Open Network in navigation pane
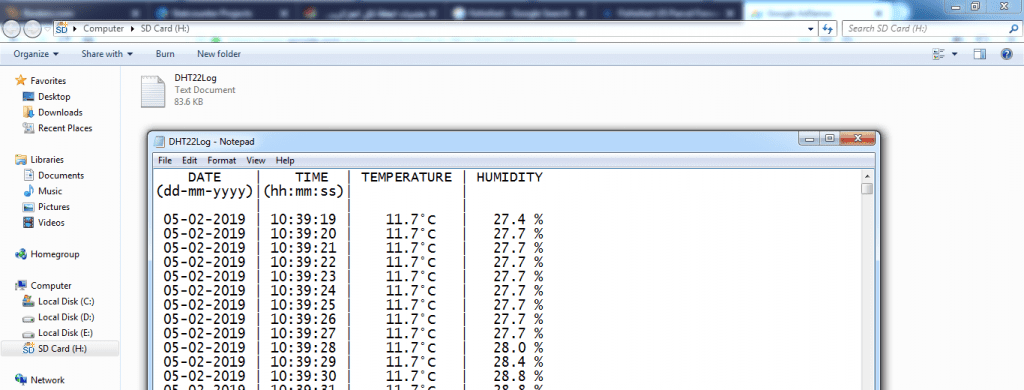Screen dimensions: 1024x390 pyautogui.click(x=48, y=380)
